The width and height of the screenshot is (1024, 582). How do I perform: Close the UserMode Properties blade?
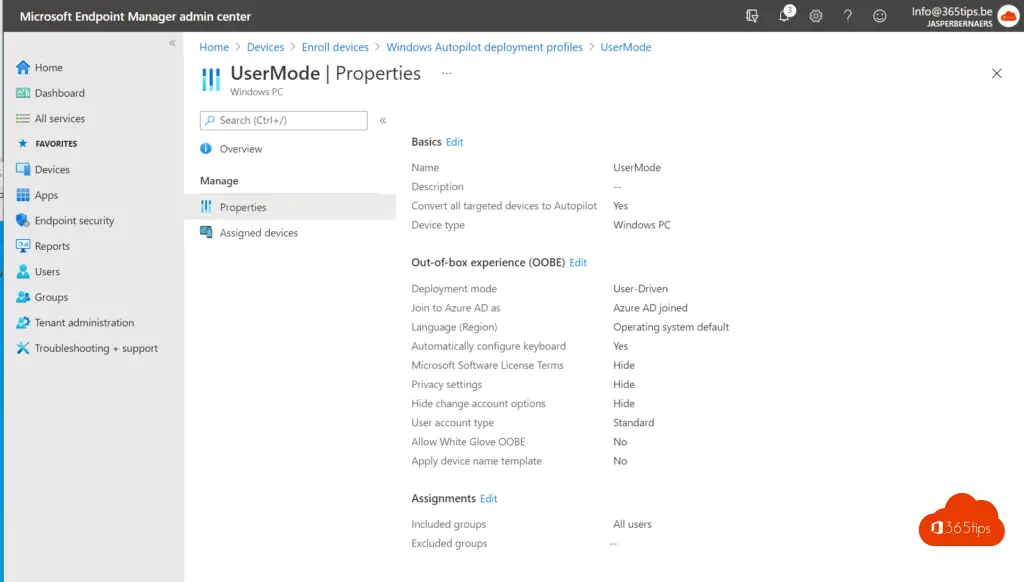997,73
